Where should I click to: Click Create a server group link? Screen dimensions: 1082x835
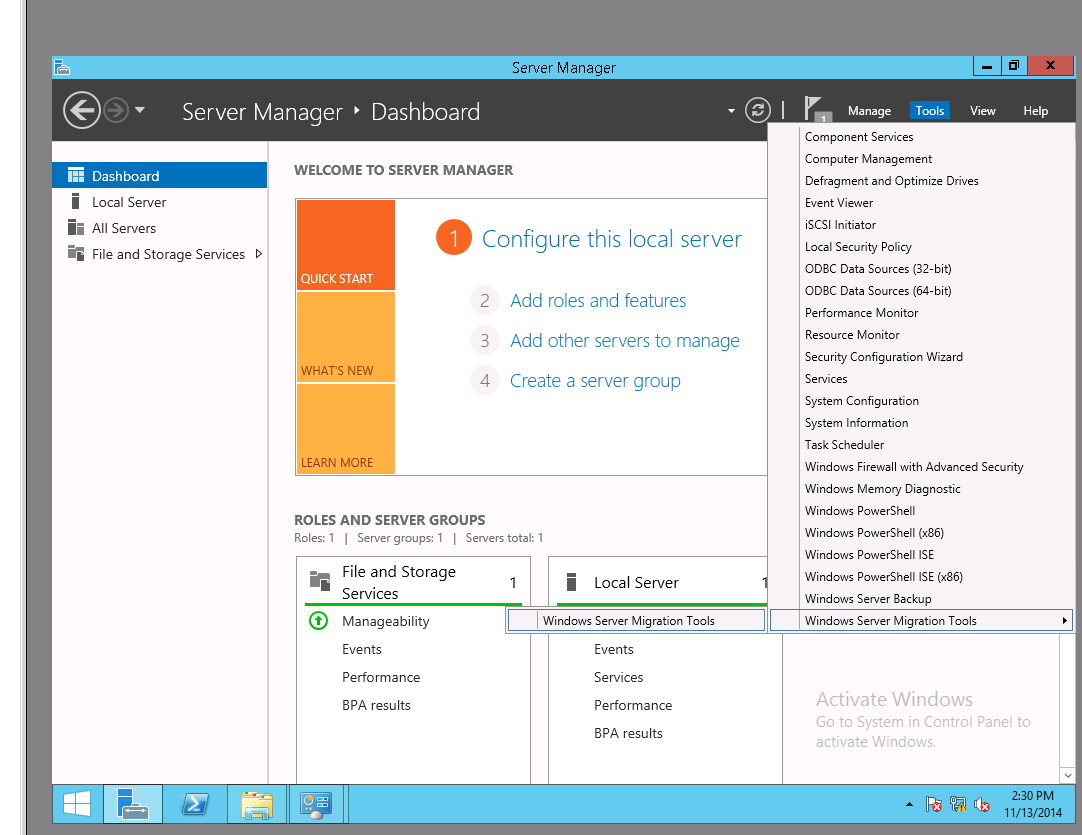tap(595, 381)
